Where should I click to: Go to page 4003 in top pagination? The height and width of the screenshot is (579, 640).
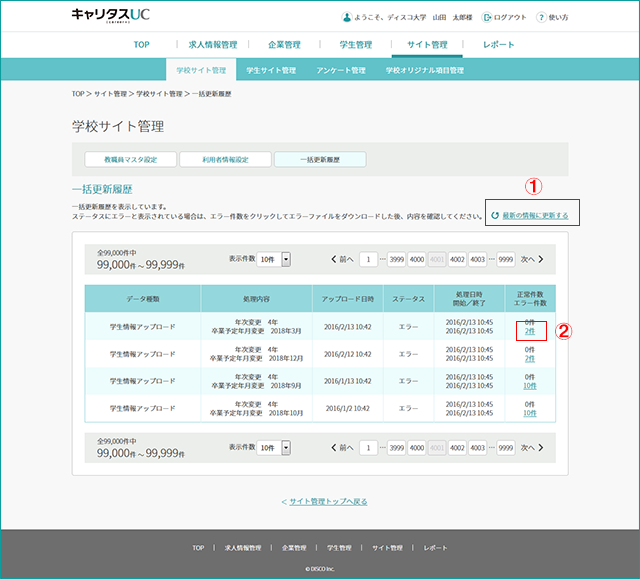(478, 259)
